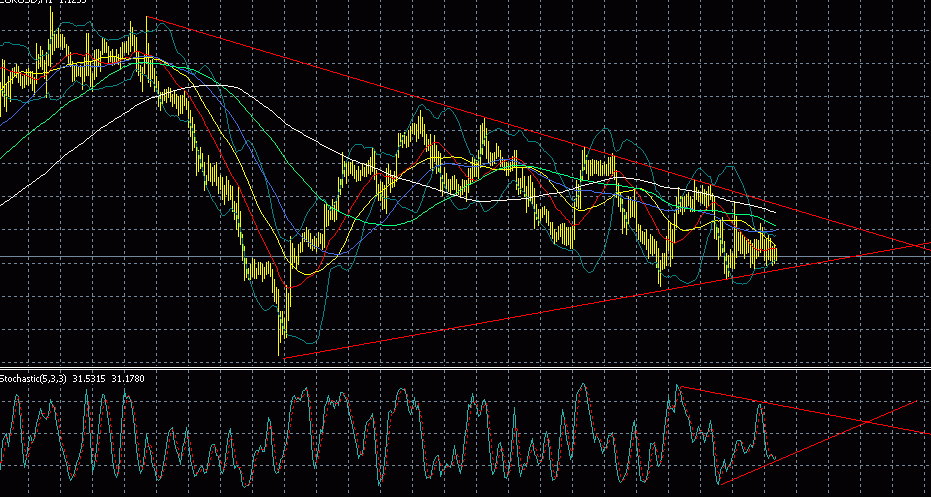Select the descending red trendline above price
The height and width of the screenshot is (498, 931).
pyautogui.click(x=538, y=134)
